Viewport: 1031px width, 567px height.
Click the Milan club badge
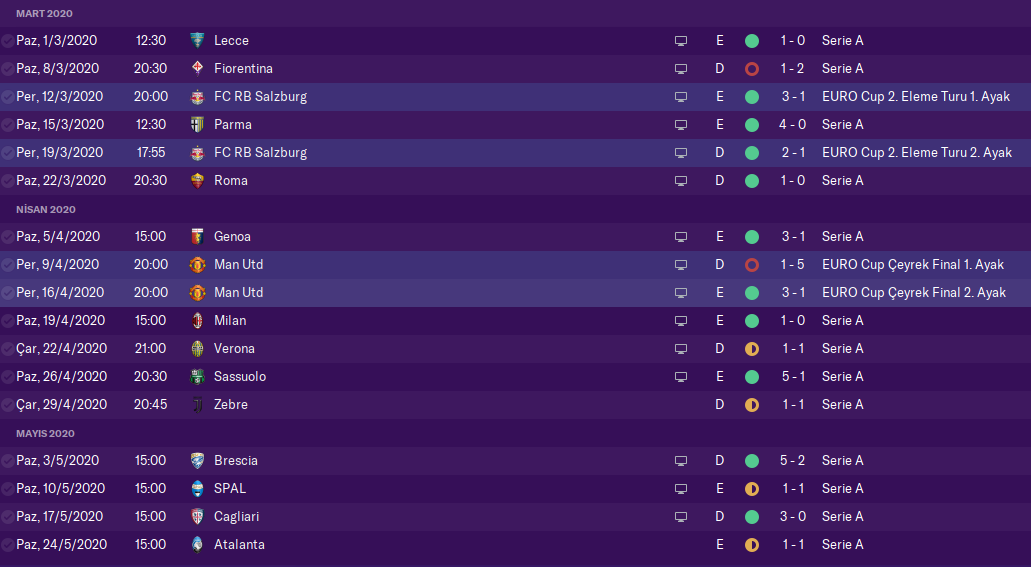coord(197,321)
